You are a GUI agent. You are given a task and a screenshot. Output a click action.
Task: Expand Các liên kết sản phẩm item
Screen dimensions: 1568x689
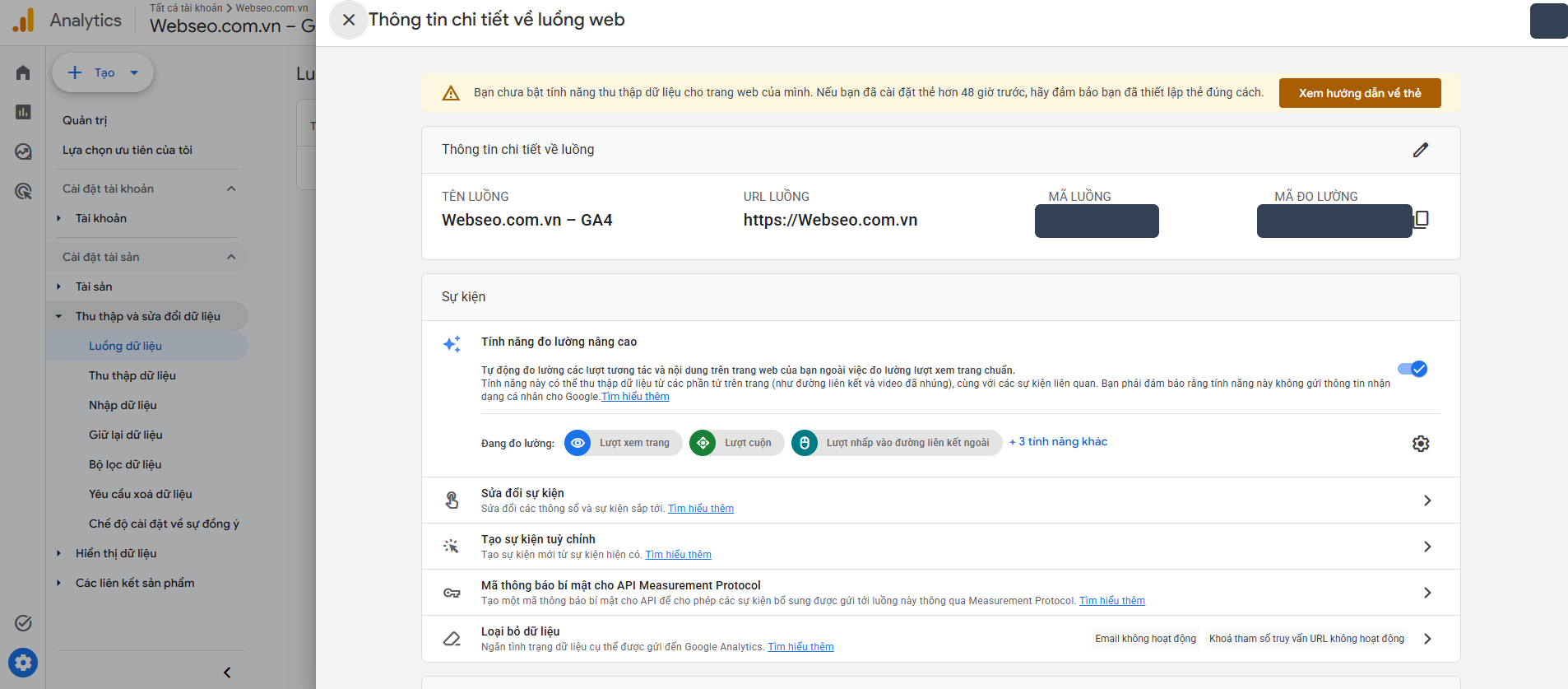click(58, 583)
